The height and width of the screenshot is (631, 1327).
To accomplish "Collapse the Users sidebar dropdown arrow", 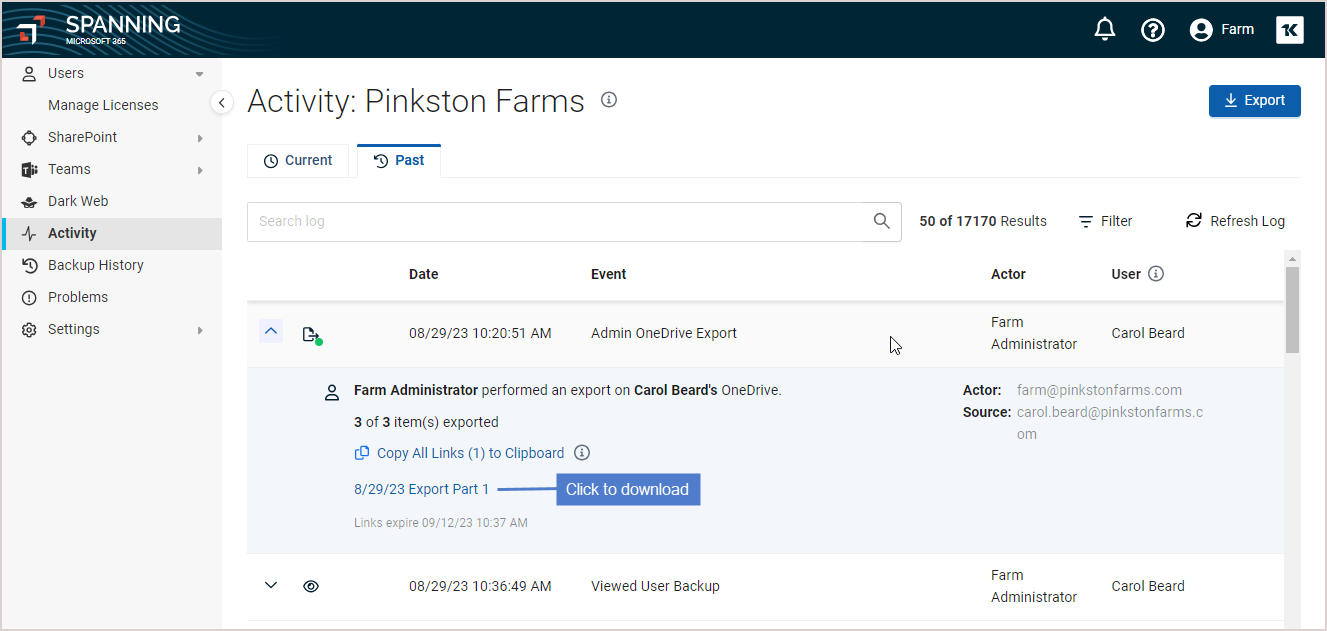I will pyautogui.click(x=199, y=74).
